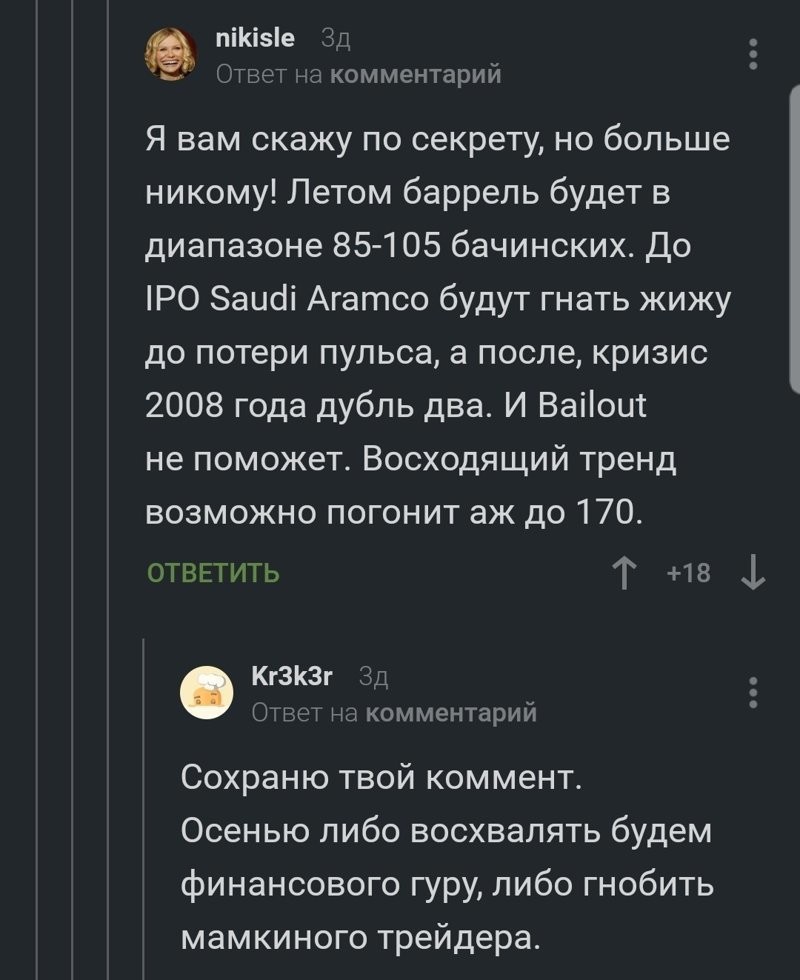Collapse the nested thread line beside Kr3k3r's reply
The image size is (800, 980).
pyautogui.click(x=145, y=800)
